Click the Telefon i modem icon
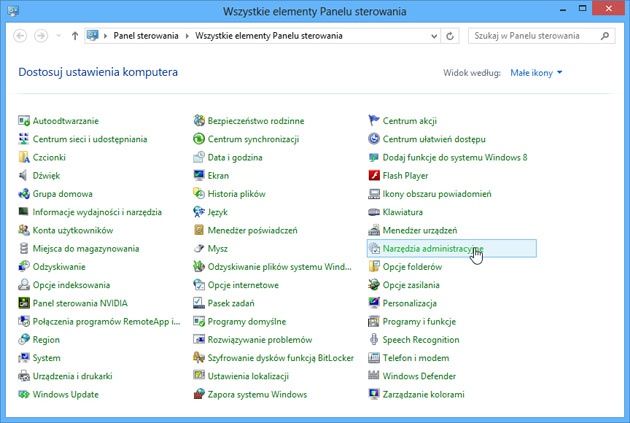 (x=374, y=358)
